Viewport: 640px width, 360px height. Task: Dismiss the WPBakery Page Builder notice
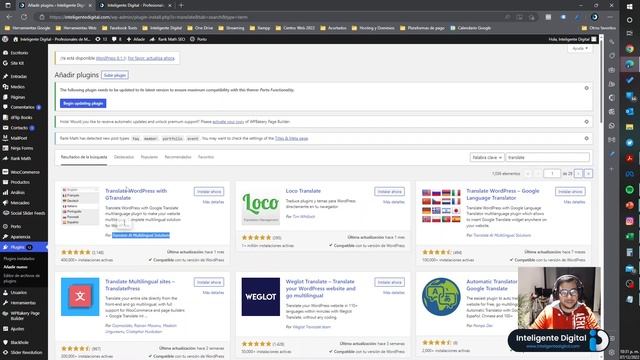pos(587,122)
